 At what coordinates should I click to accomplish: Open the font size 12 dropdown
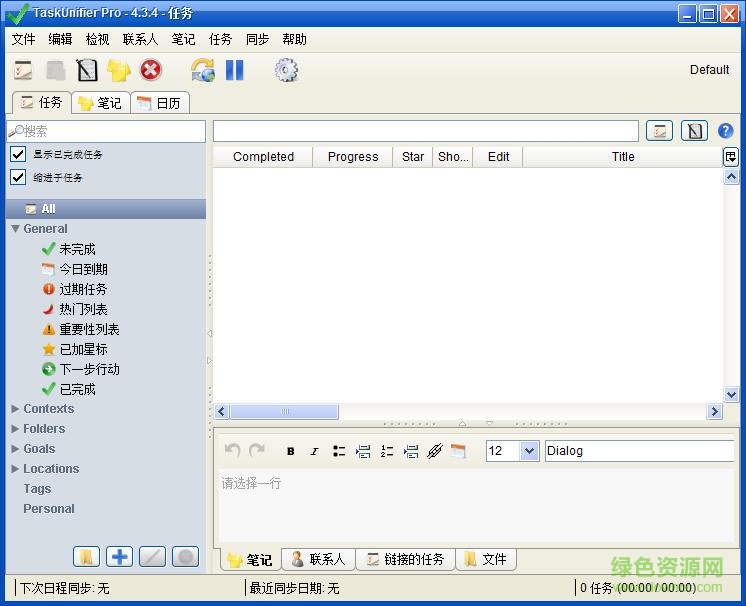529,451
